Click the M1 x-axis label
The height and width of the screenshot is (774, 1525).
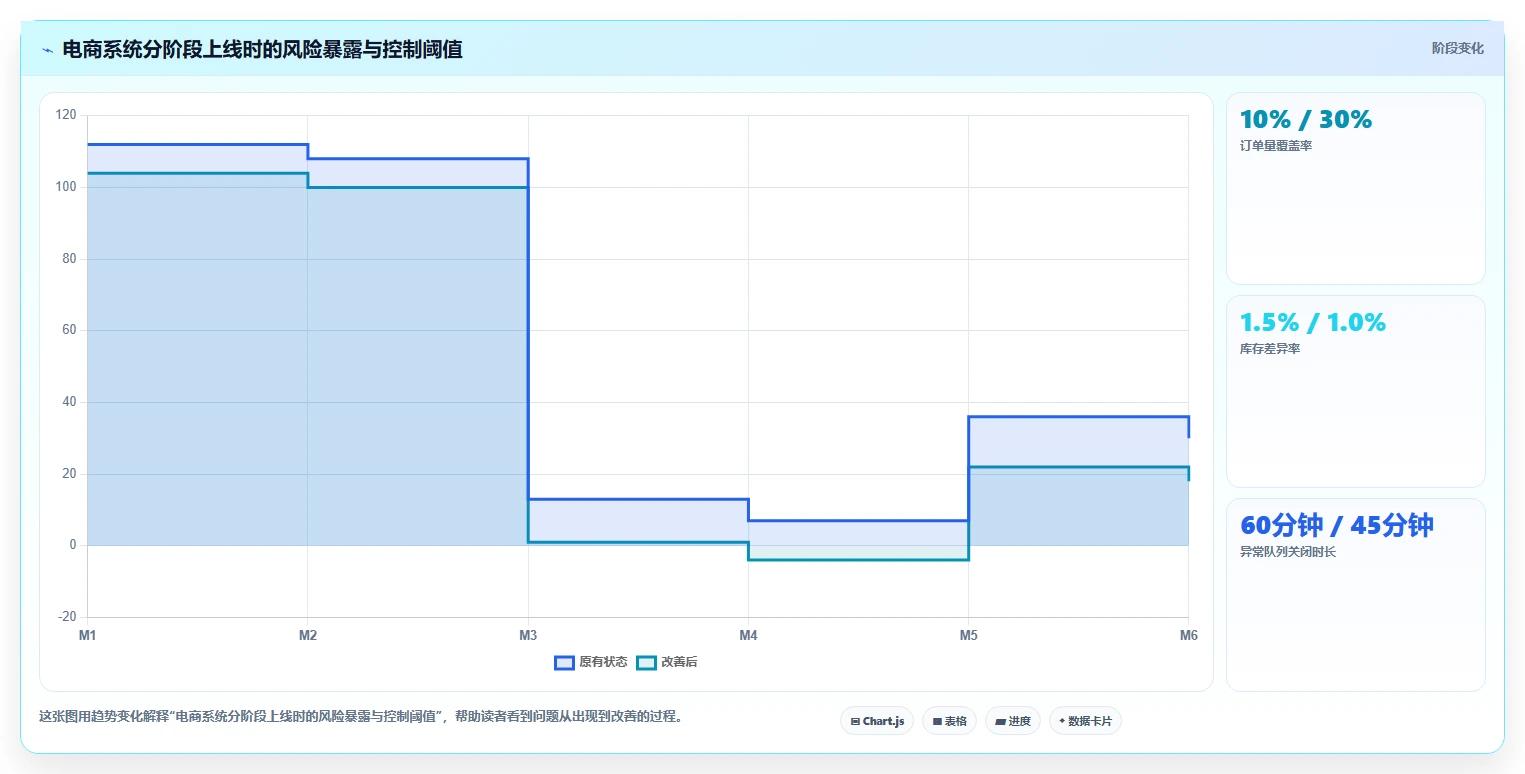coord(88,635)
